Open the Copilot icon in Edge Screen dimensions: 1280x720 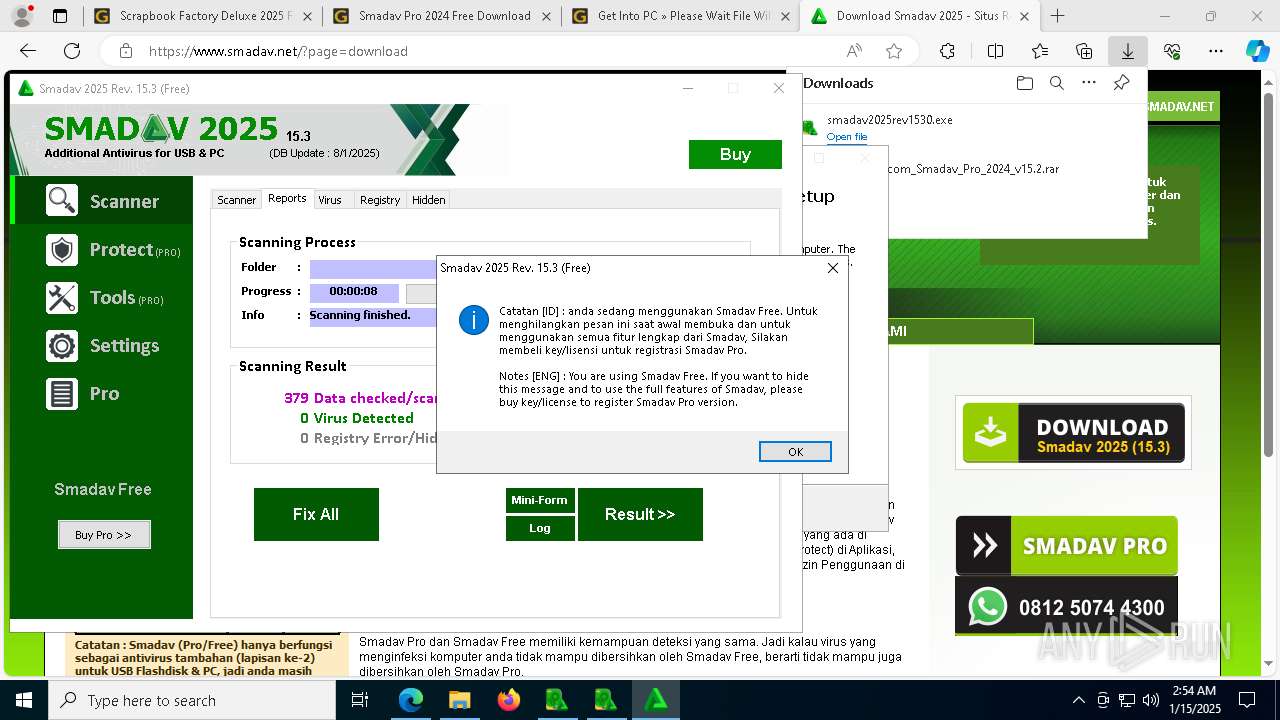[1257, 51]
